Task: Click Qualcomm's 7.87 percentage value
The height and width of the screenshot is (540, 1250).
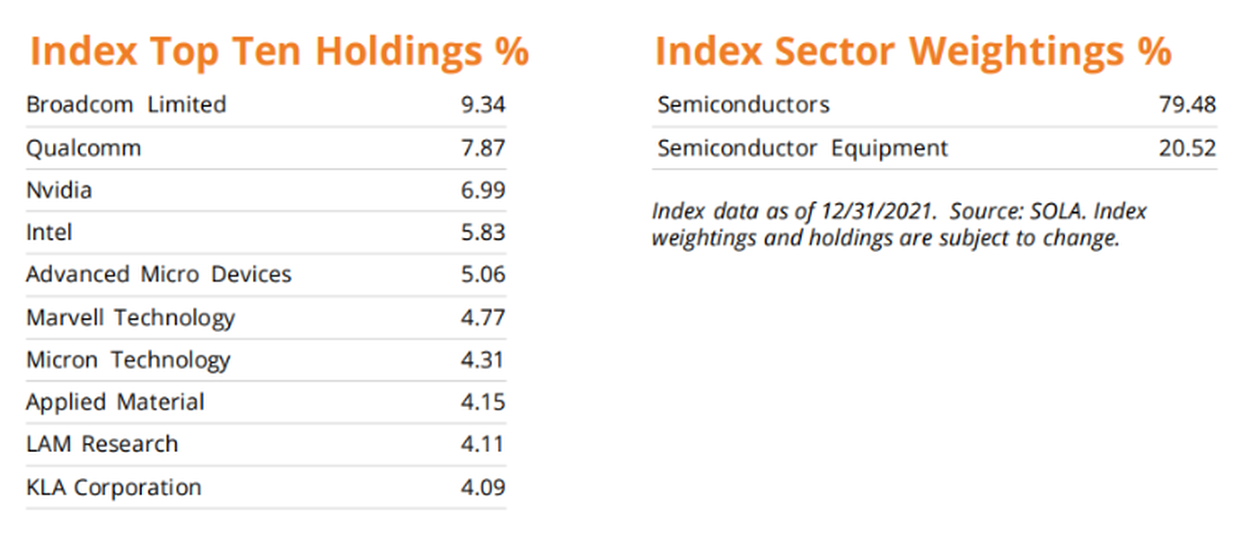Action: click(484, 148)
